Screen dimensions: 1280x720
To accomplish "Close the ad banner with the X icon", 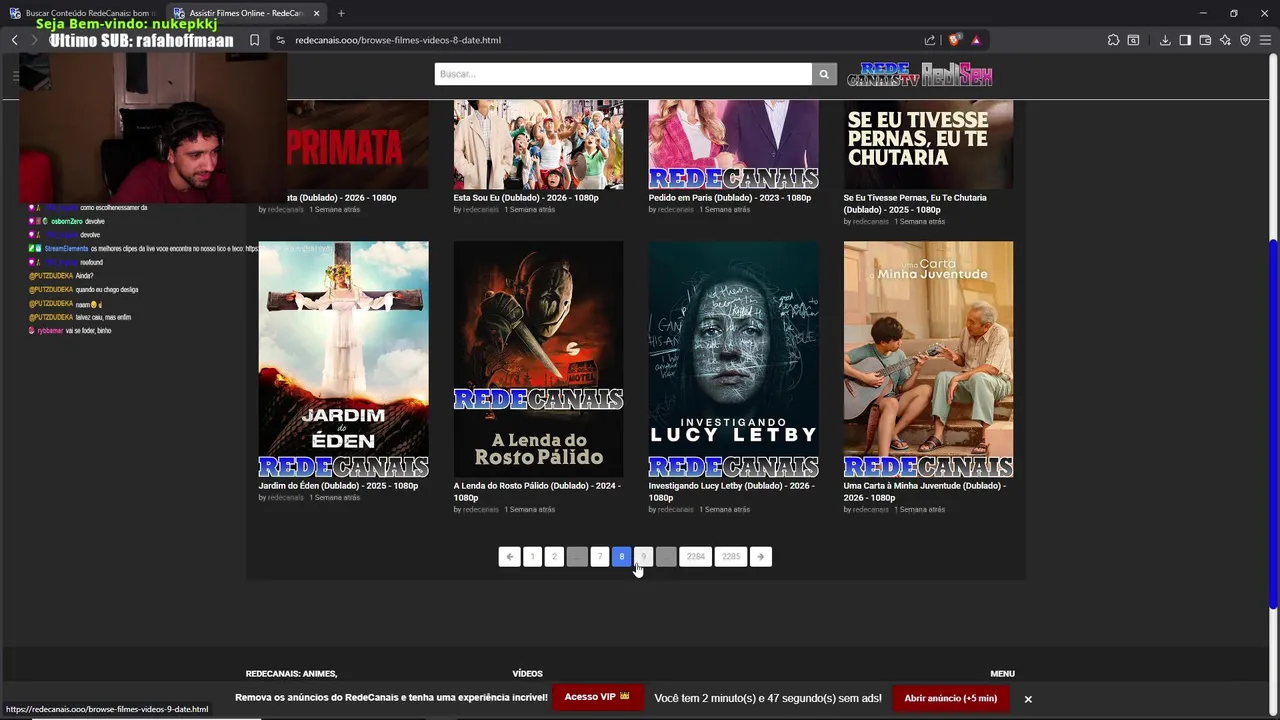I will point(1027,699).
